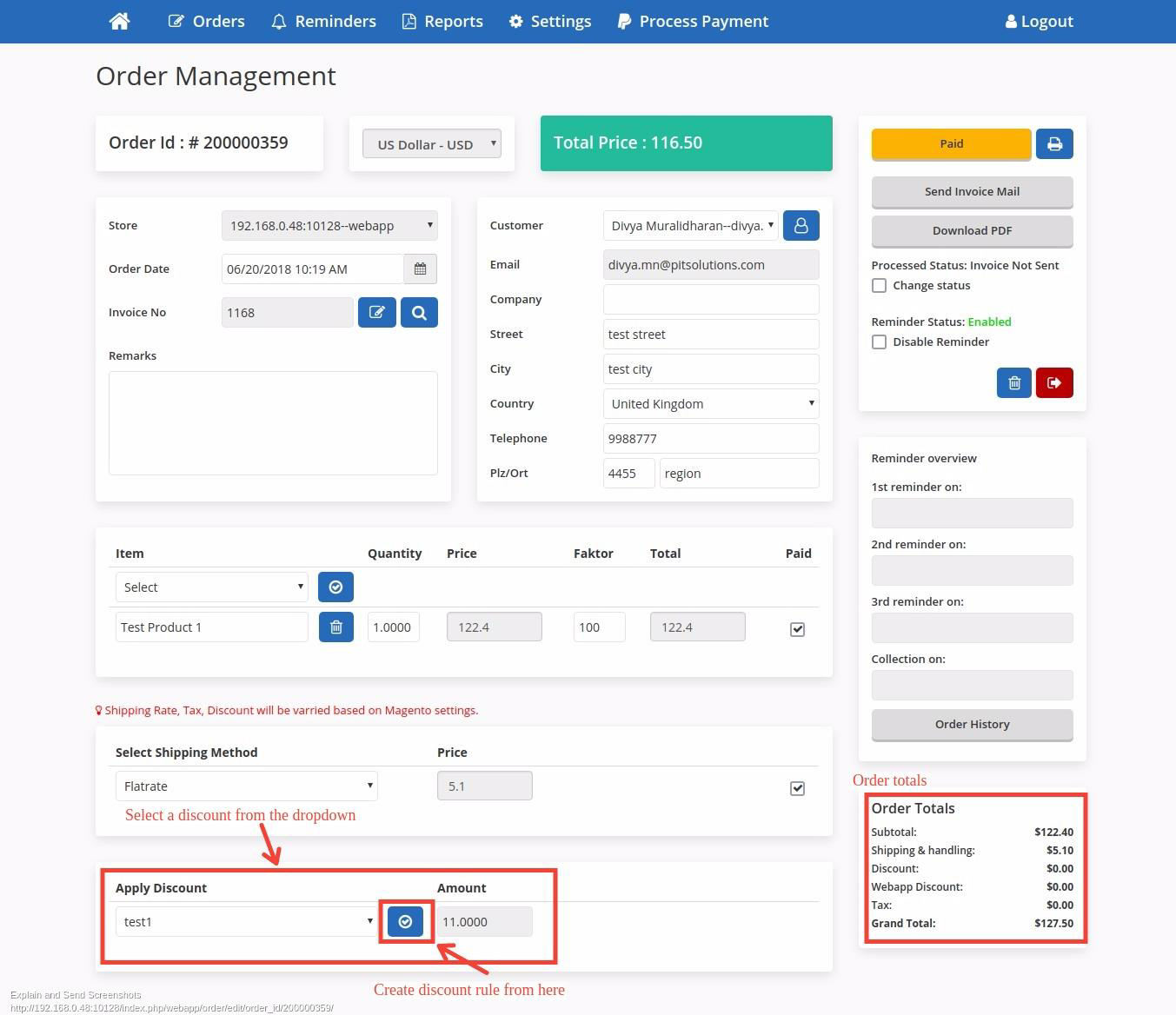Go to Process Payment in navbar

(x=693, y=21)
